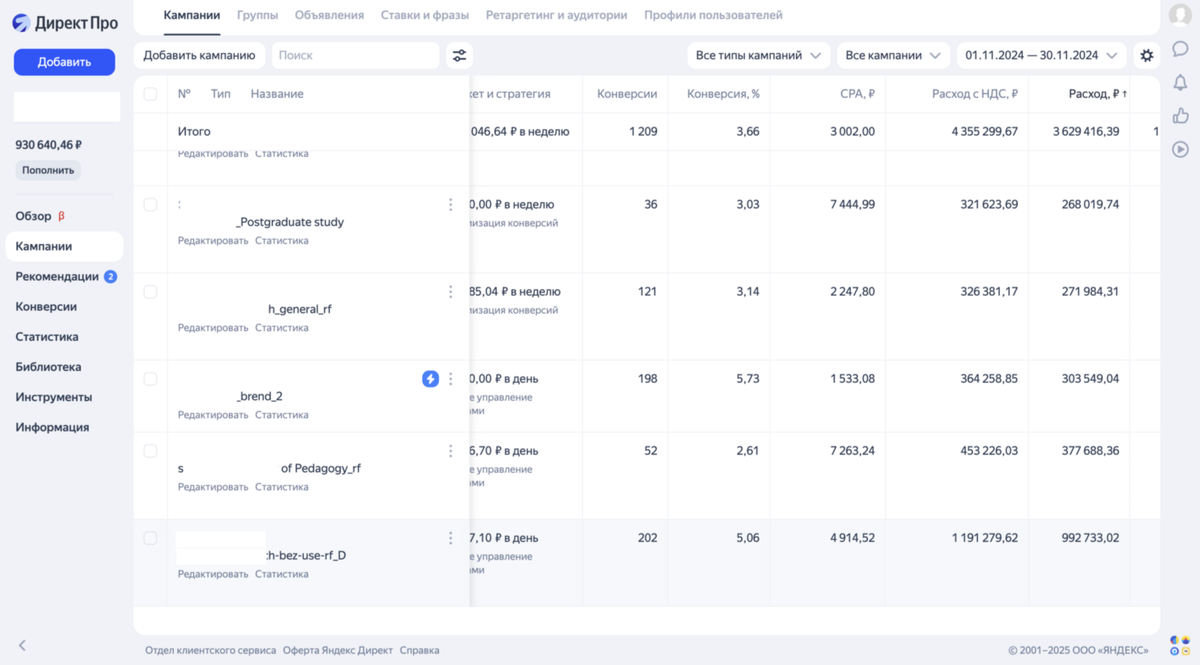The image size is (1200, 665).
Task: Open three-dot menu for Postgraduate study campaign
Action: (x=450, y=204)
